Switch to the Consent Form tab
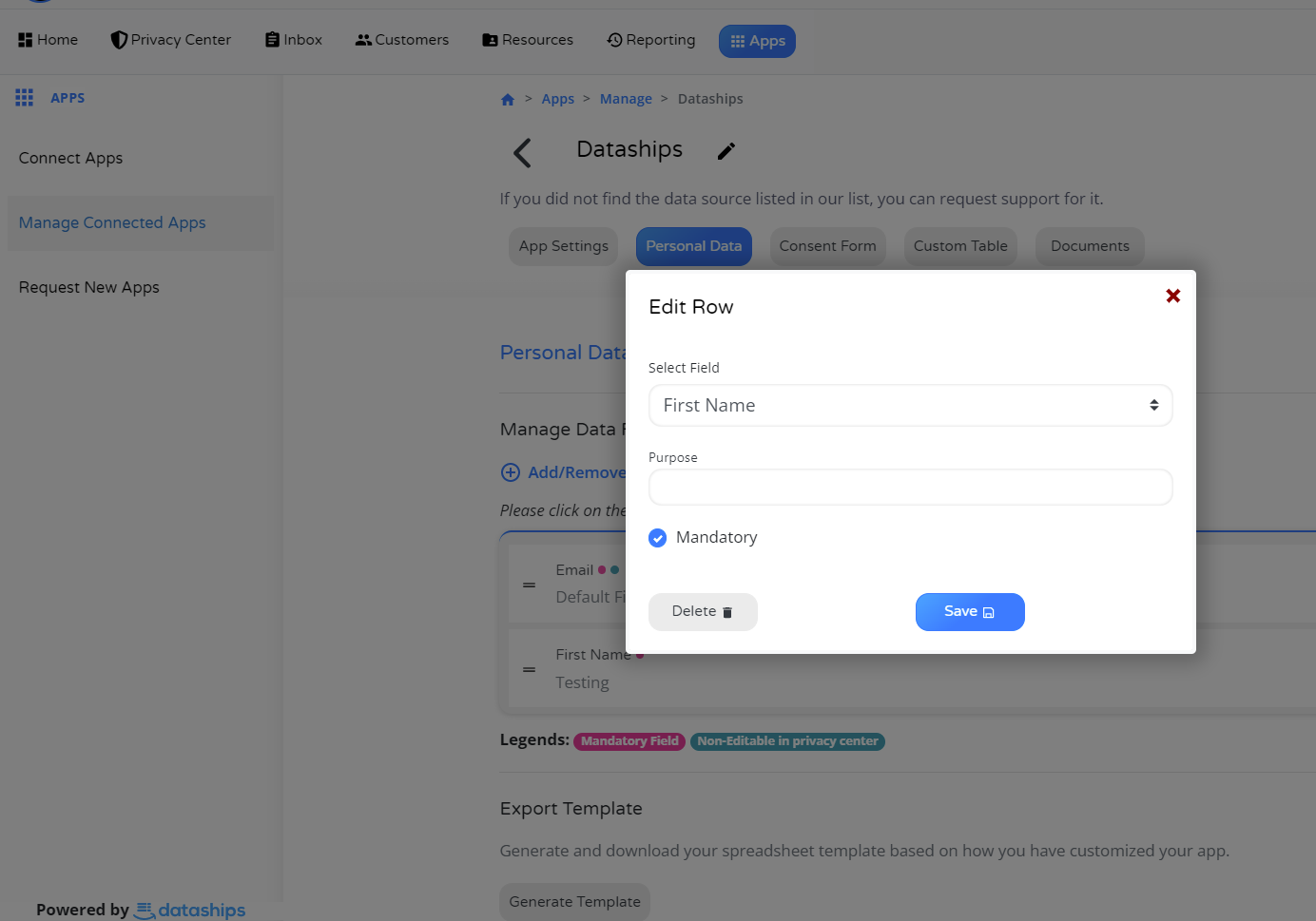Screen dimensions: 1316x921 [x=828, y=246]
